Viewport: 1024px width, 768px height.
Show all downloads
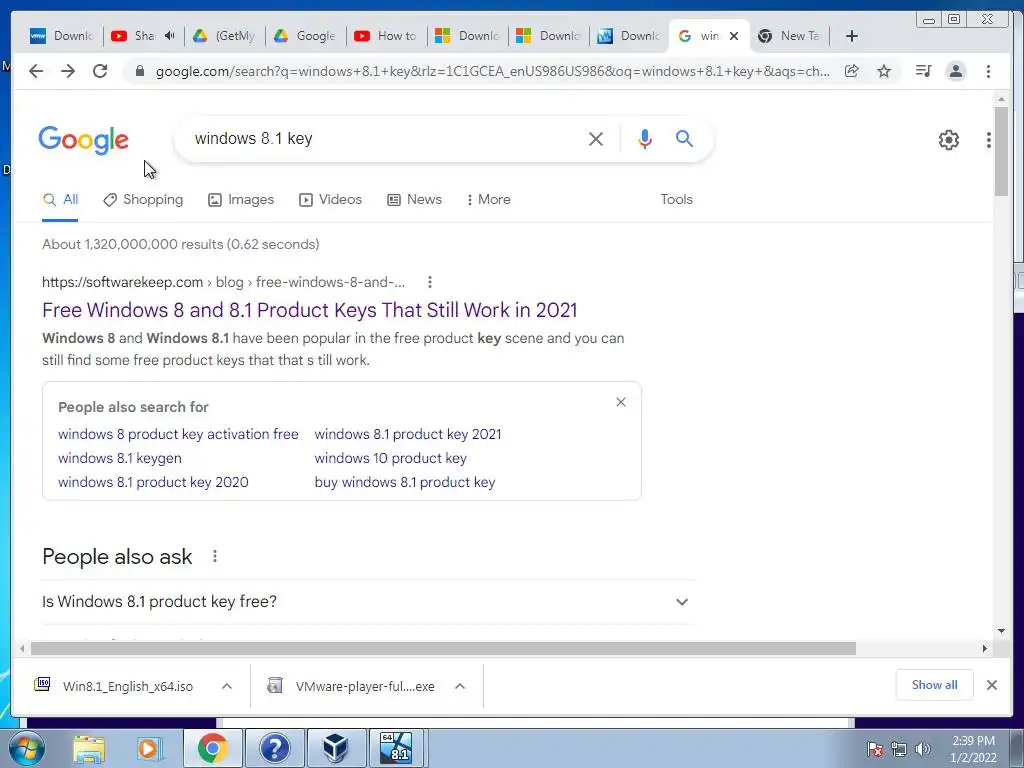(x=935, y=685)
